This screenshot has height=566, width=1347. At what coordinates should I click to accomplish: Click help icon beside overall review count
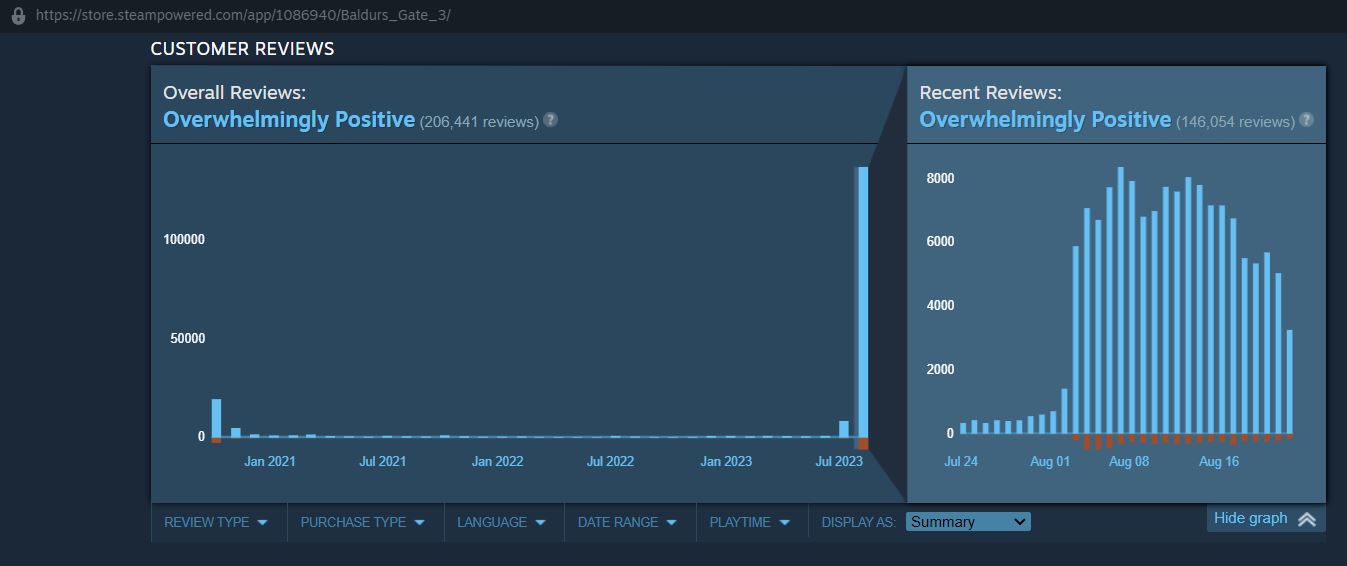pos(550,120)
